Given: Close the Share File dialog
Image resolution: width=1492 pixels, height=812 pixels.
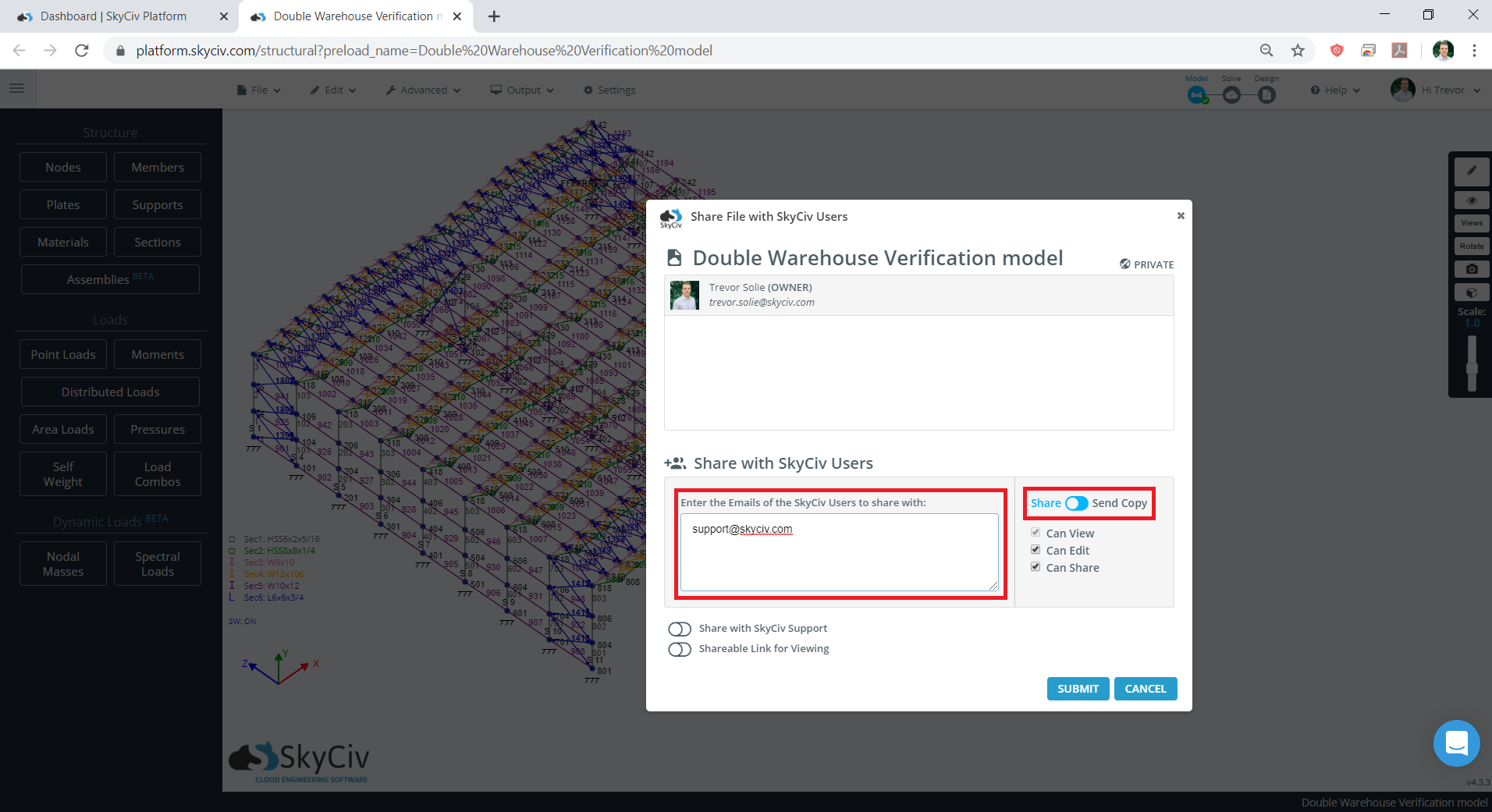Looking at the screenshot, I should click(x=1181, y=216).
